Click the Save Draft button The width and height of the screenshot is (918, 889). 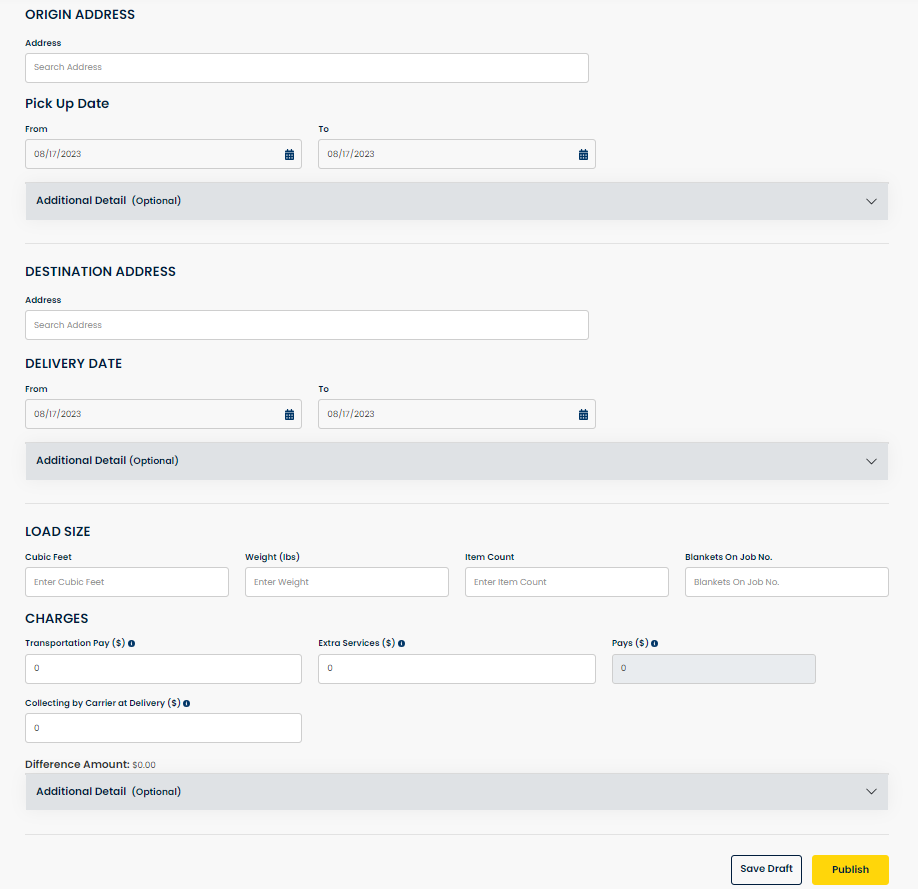pos(766,869)
